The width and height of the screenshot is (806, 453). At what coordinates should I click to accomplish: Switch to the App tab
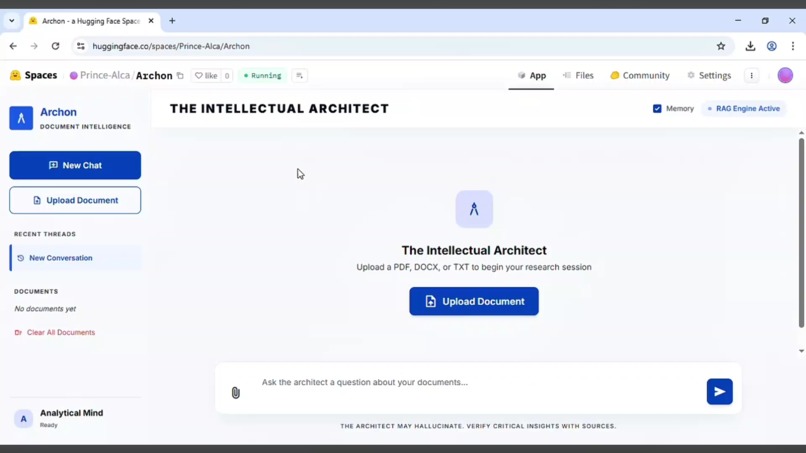point(532,76)
